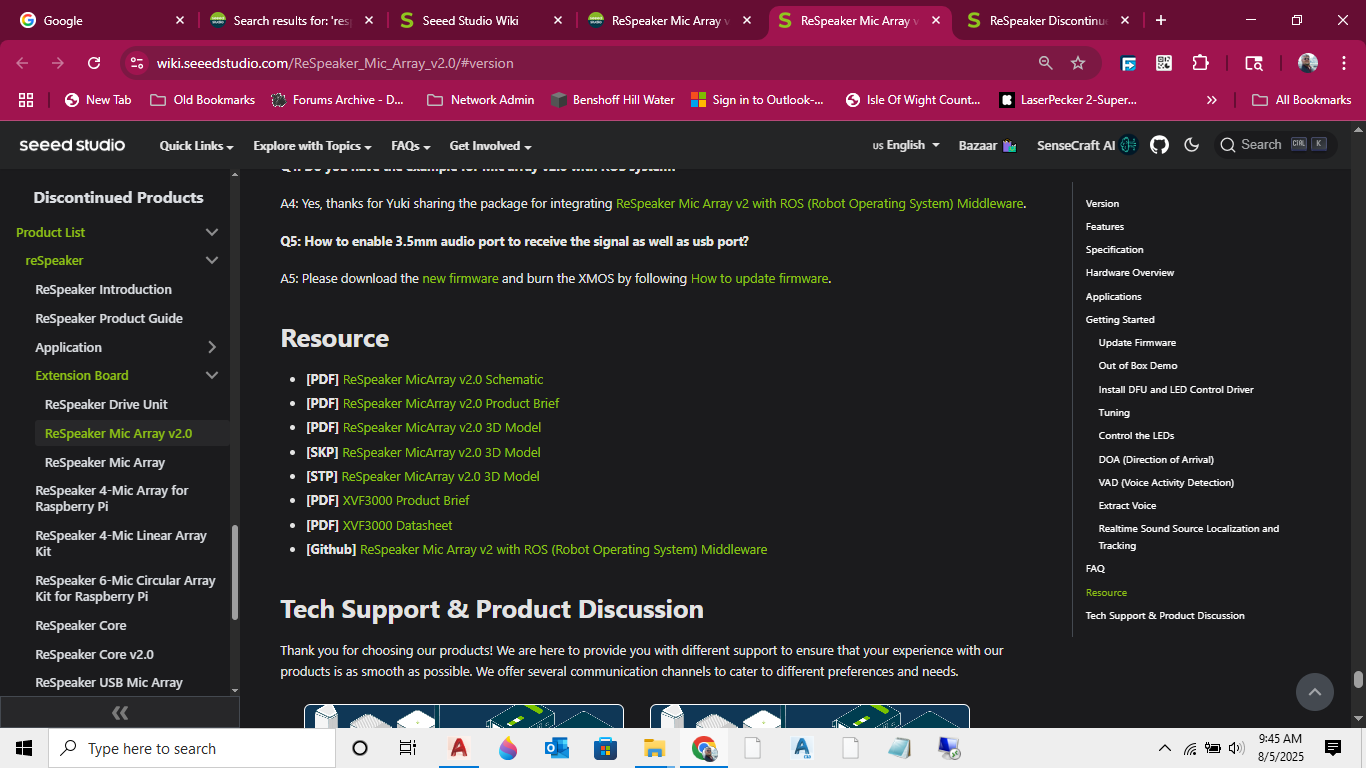Expand the Application sidebar item
The image size is (1366, 768).
click(x=211, y=347)
